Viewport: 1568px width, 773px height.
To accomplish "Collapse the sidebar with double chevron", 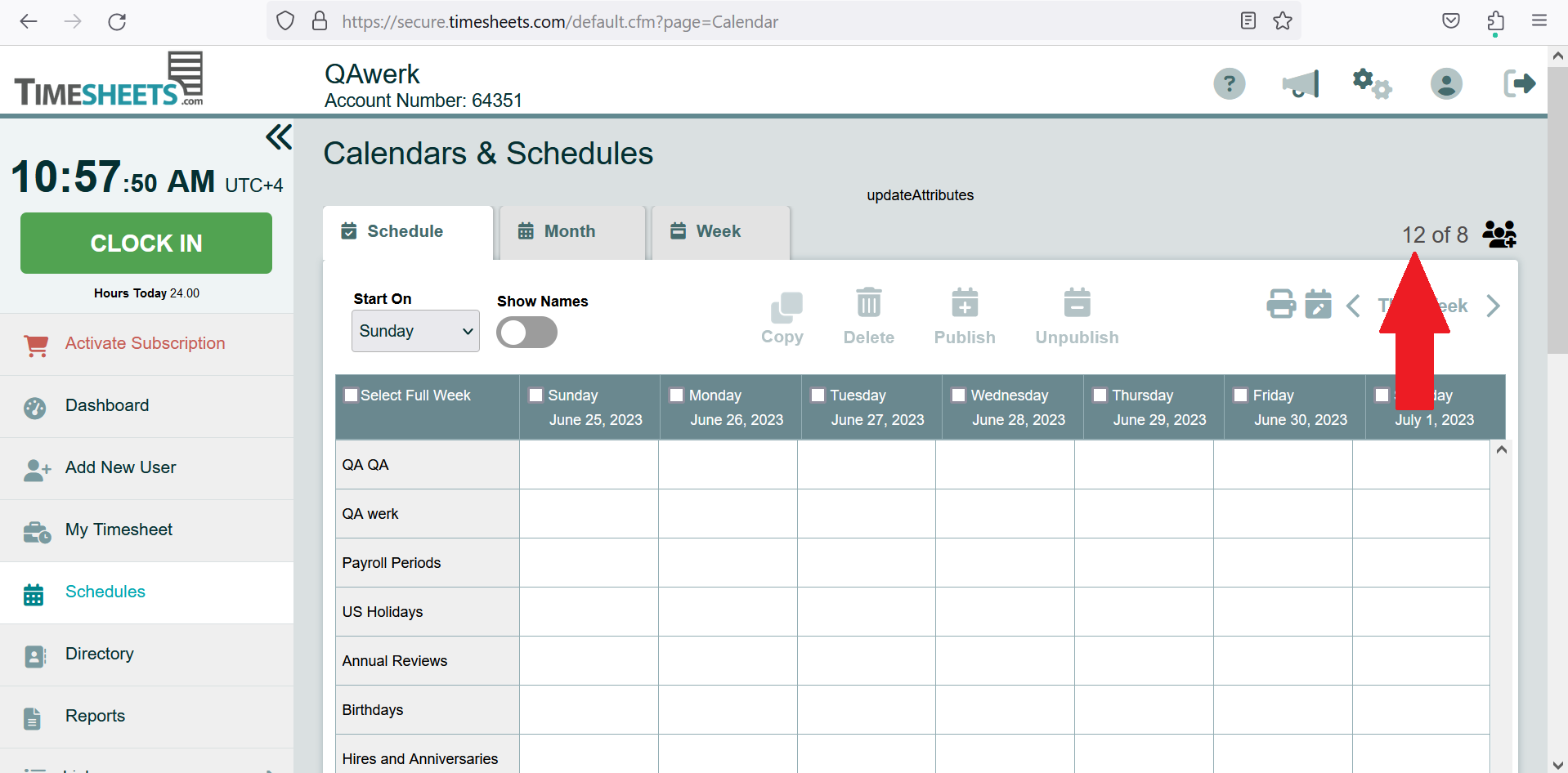I will pos(279,137).
